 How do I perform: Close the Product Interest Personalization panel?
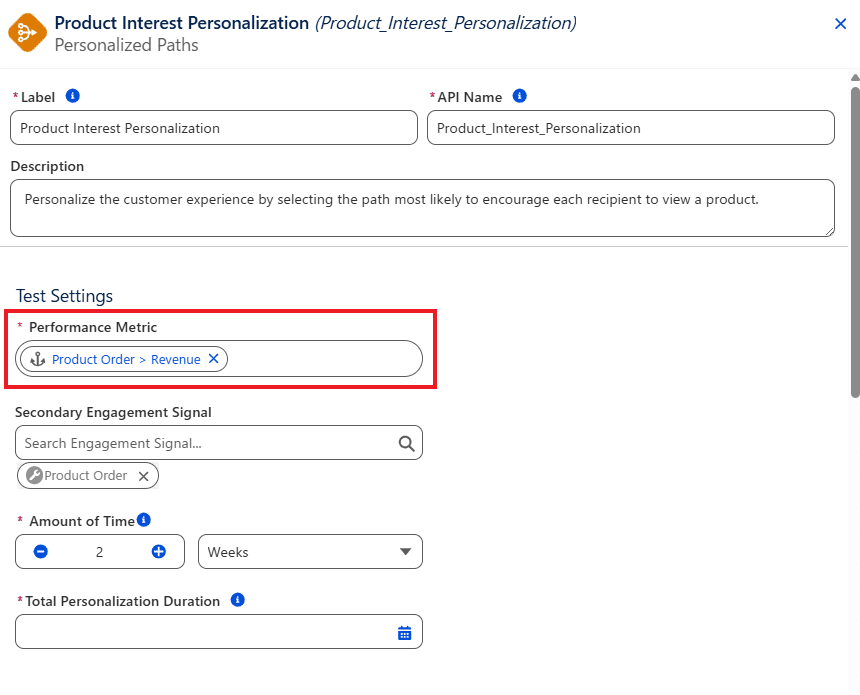pyautogui.click(x=840, y=24)
